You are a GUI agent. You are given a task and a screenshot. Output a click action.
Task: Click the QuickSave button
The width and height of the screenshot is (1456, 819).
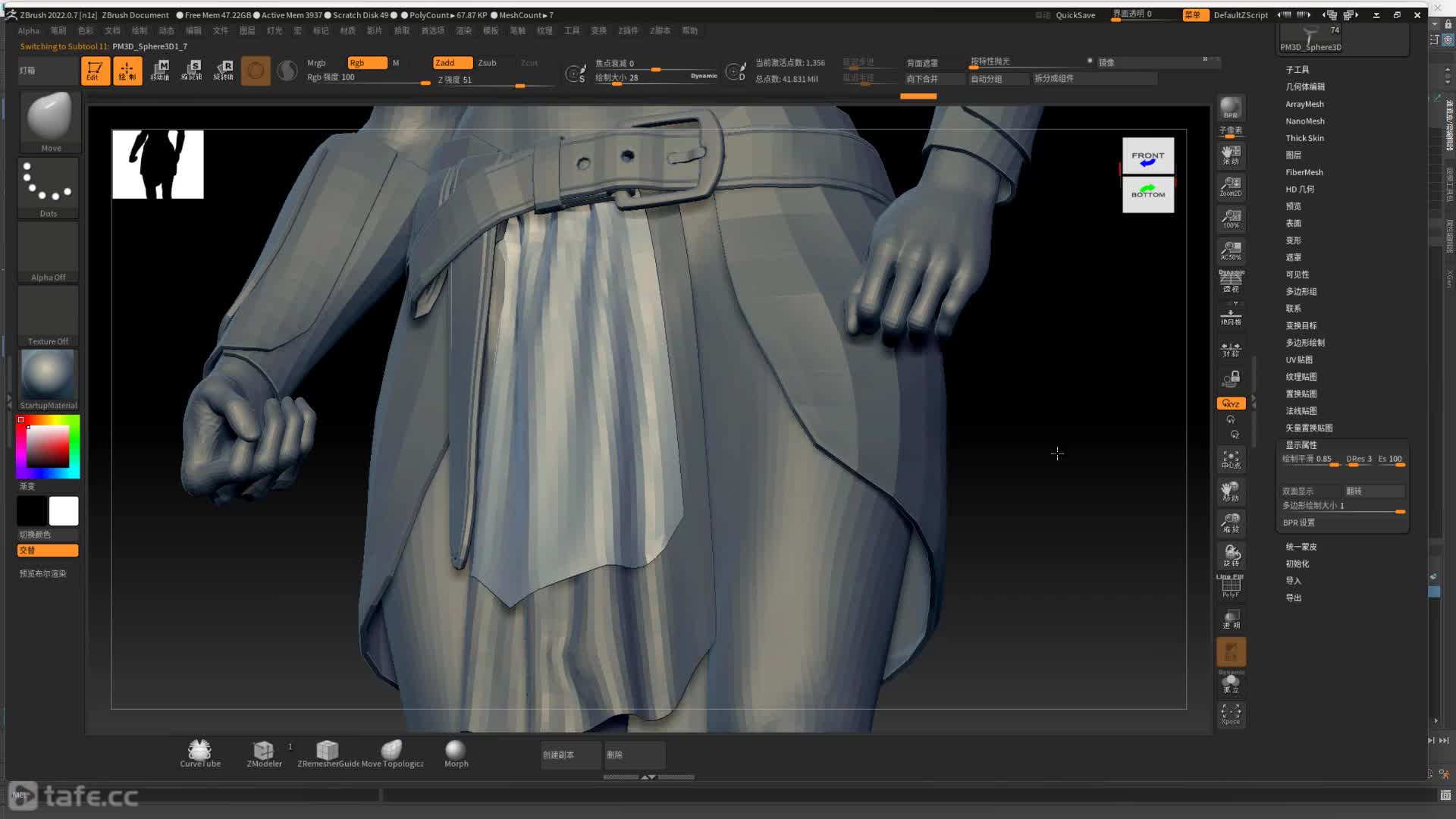coord(1075,15)
